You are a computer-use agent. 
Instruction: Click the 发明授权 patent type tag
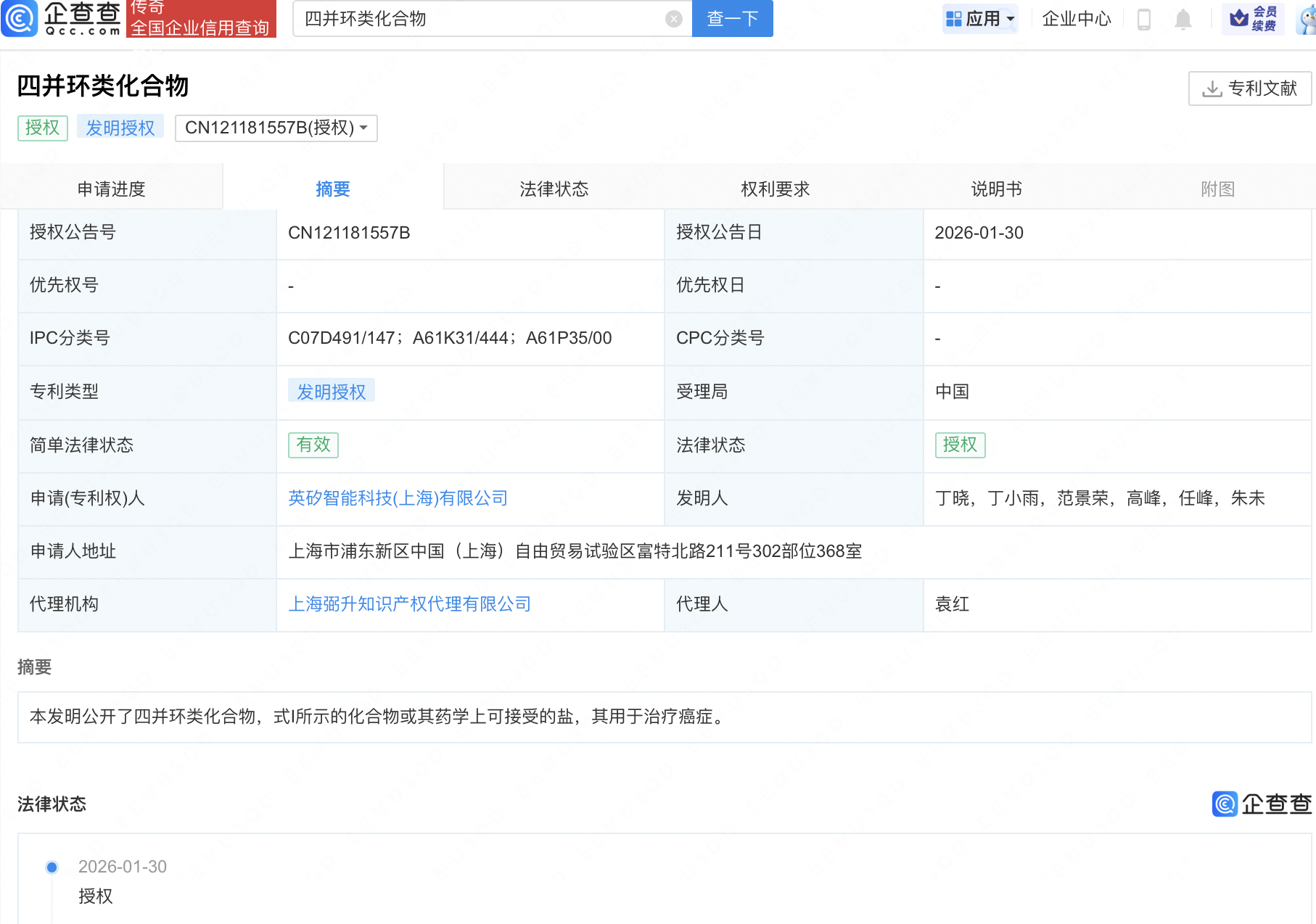click(331, 392)
